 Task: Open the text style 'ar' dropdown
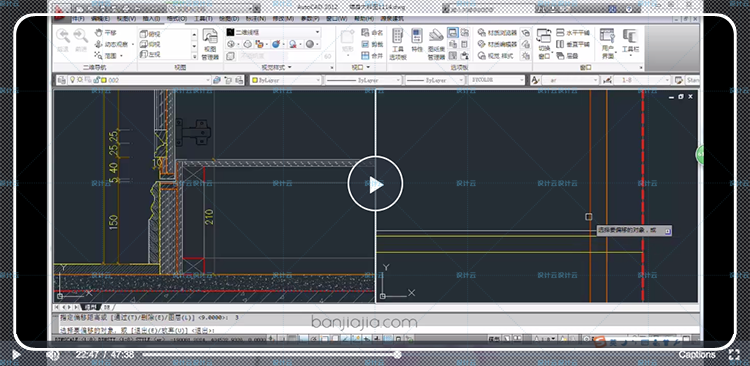571,80
